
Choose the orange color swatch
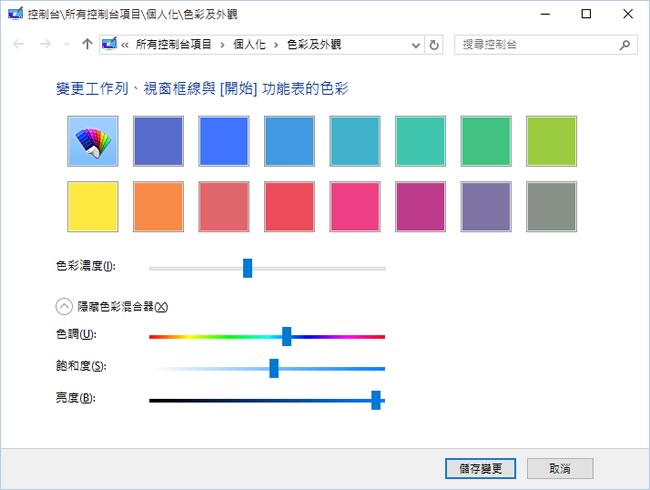click(158, 206)
